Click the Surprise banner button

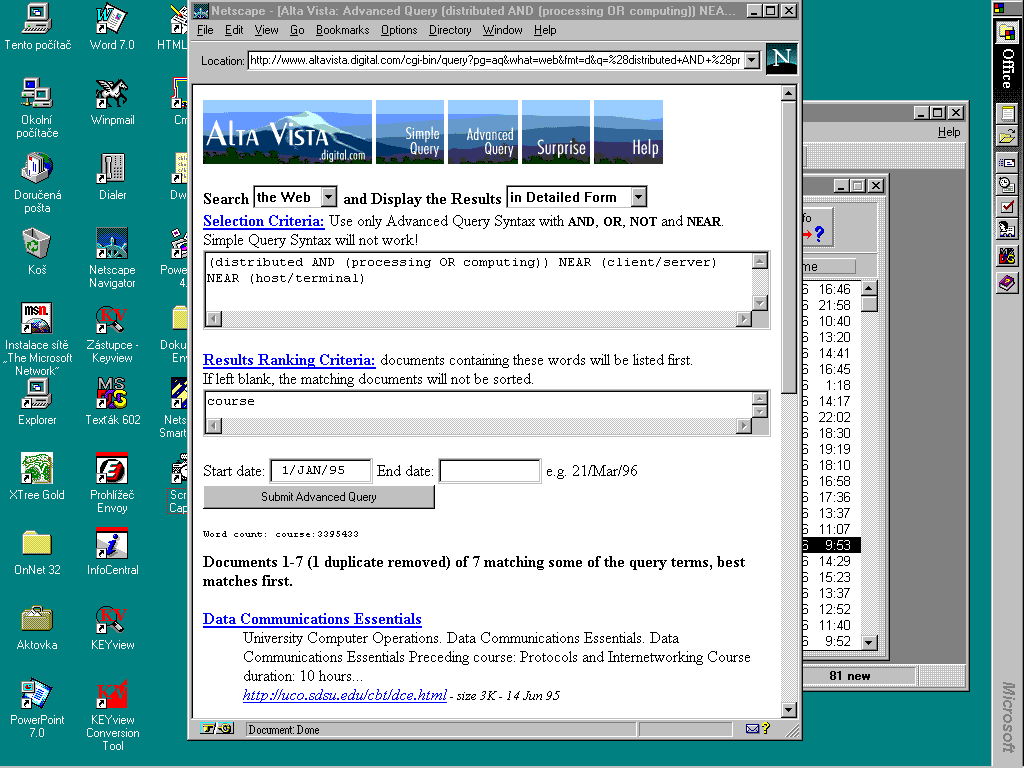(556, 132)
